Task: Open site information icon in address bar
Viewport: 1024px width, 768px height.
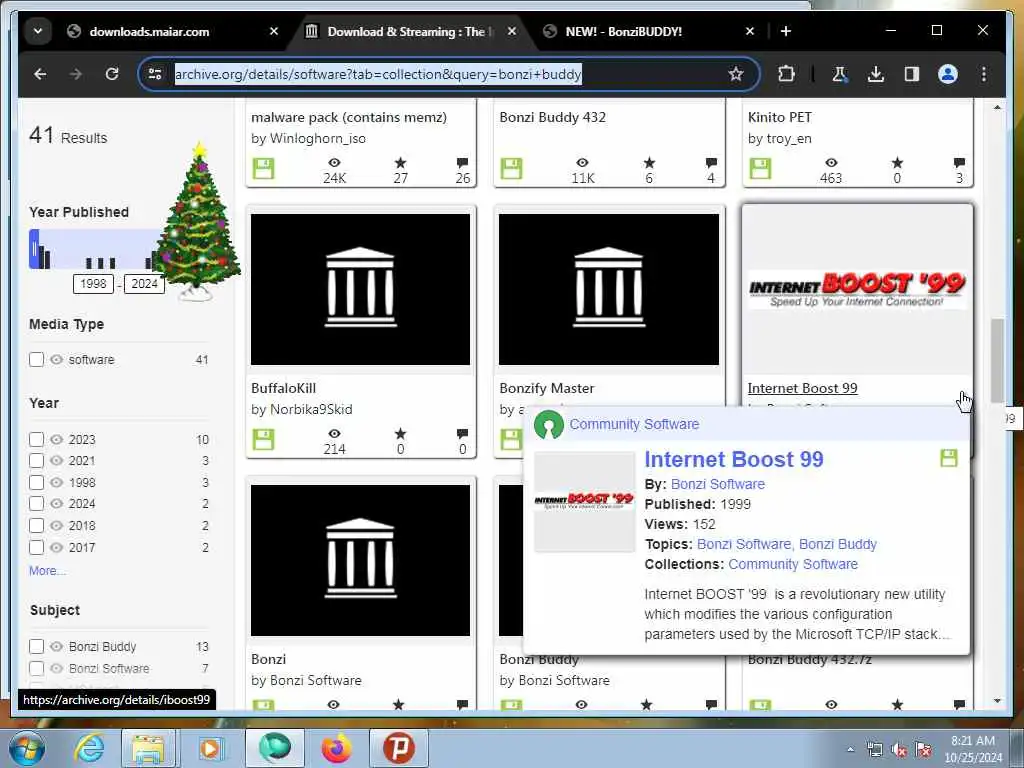Action: 155,74
